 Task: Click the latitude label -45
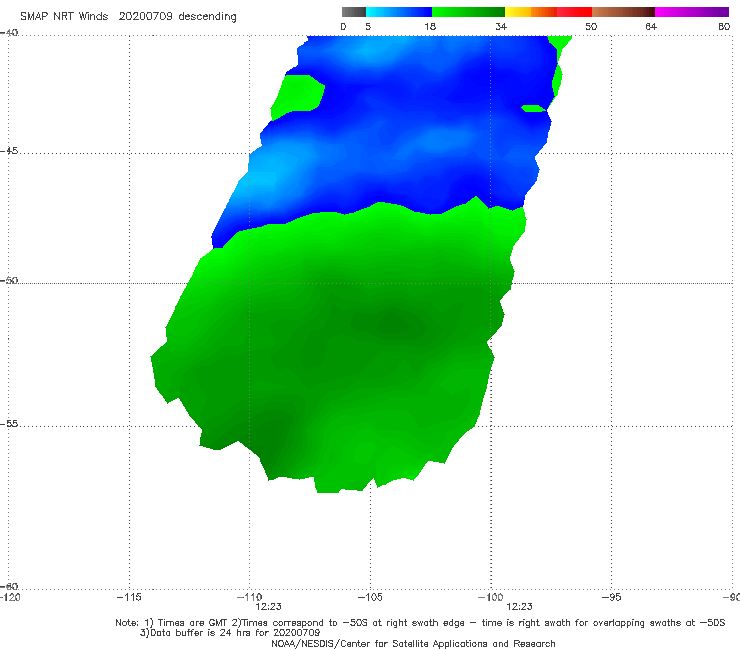(x=9, y=151)
